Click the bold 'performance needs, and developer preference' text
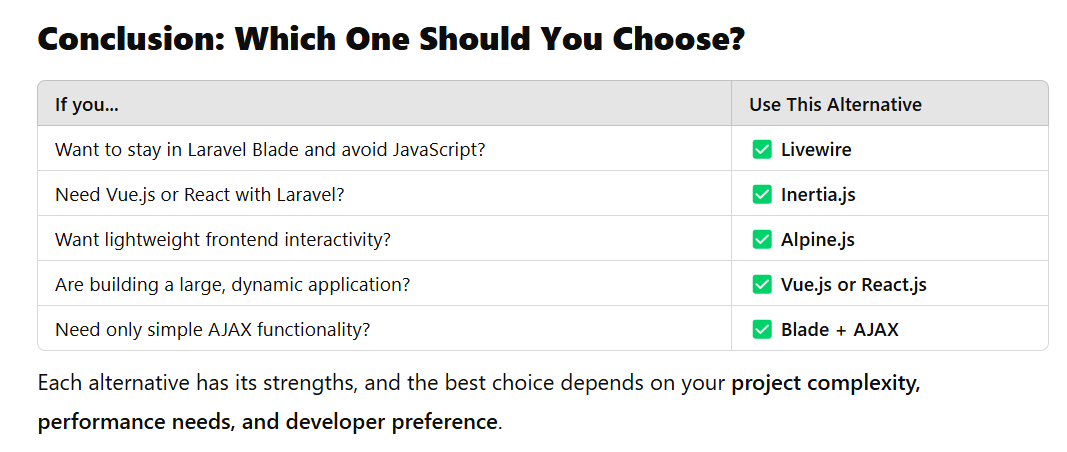The height and width of the screenshot is (452, 1067). pos(267,422)
